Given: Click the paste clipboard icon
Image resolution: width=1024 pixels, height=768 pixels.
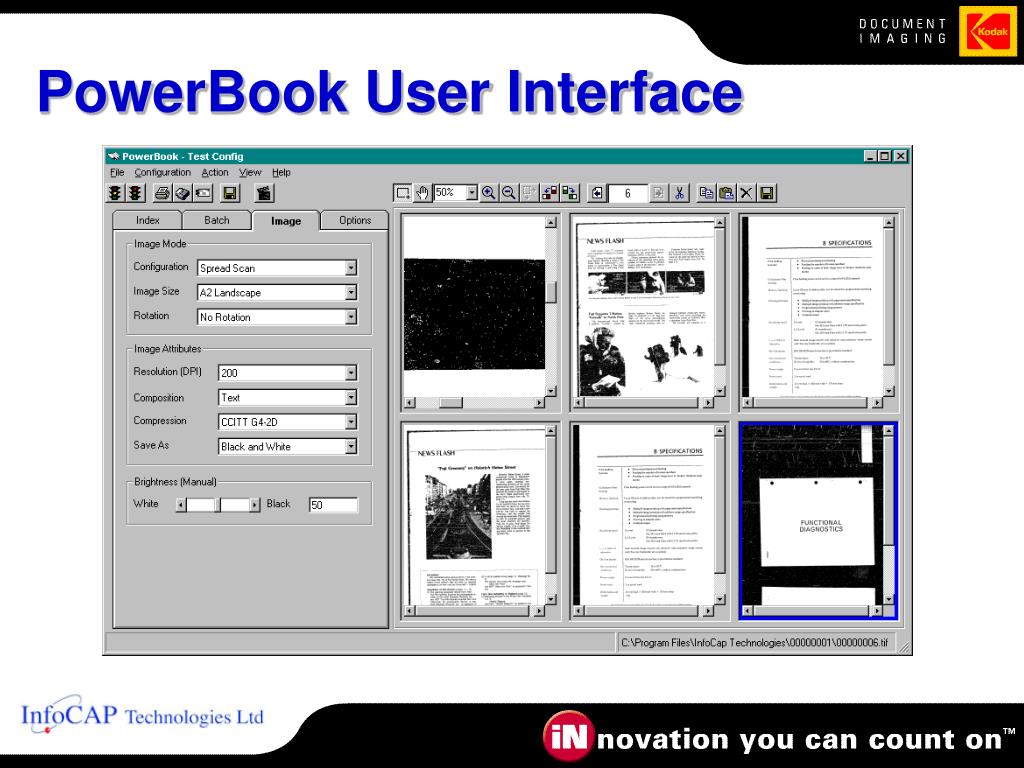Looking at the screenshot, I should [726, 193].
